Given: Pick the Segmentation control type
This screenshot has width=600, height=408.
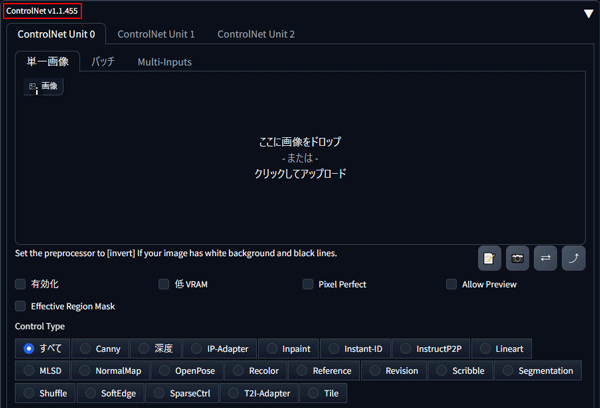Looking at the screenshot, I should (538, 370).
